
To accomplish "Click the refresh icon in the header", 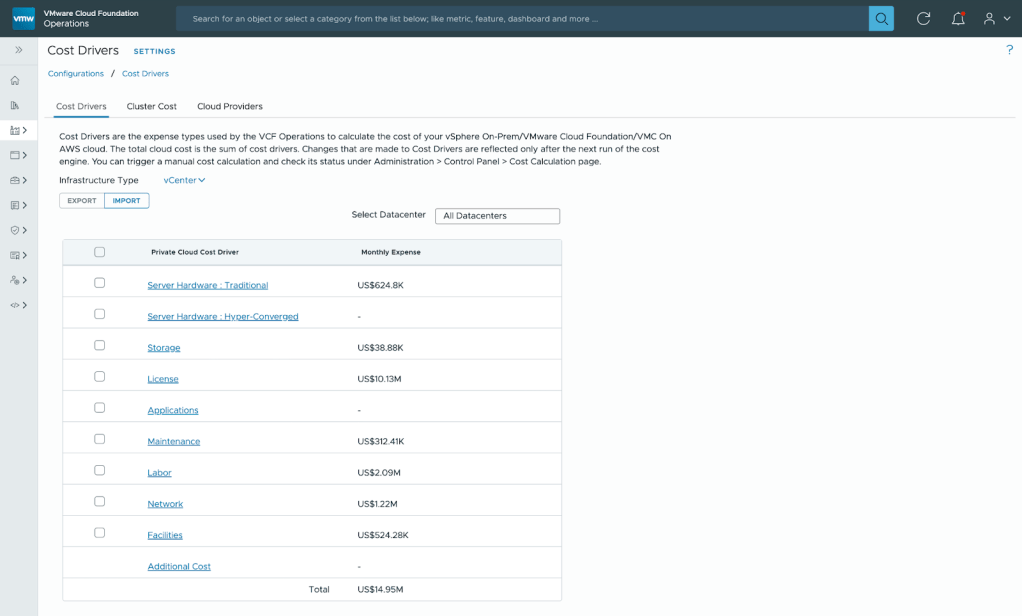I will tap(924, 18).
